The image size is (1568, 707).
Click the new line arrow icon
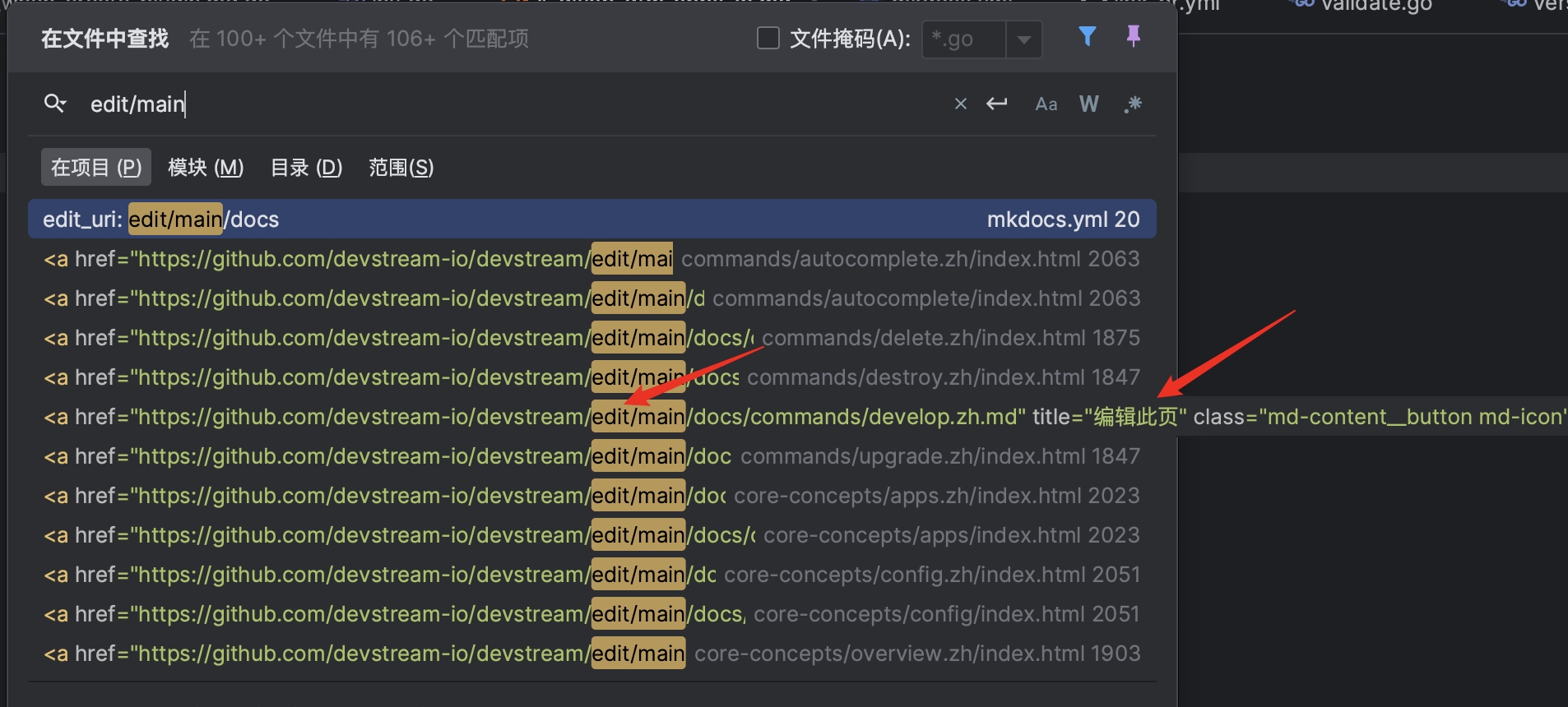[x=997, y=104]
